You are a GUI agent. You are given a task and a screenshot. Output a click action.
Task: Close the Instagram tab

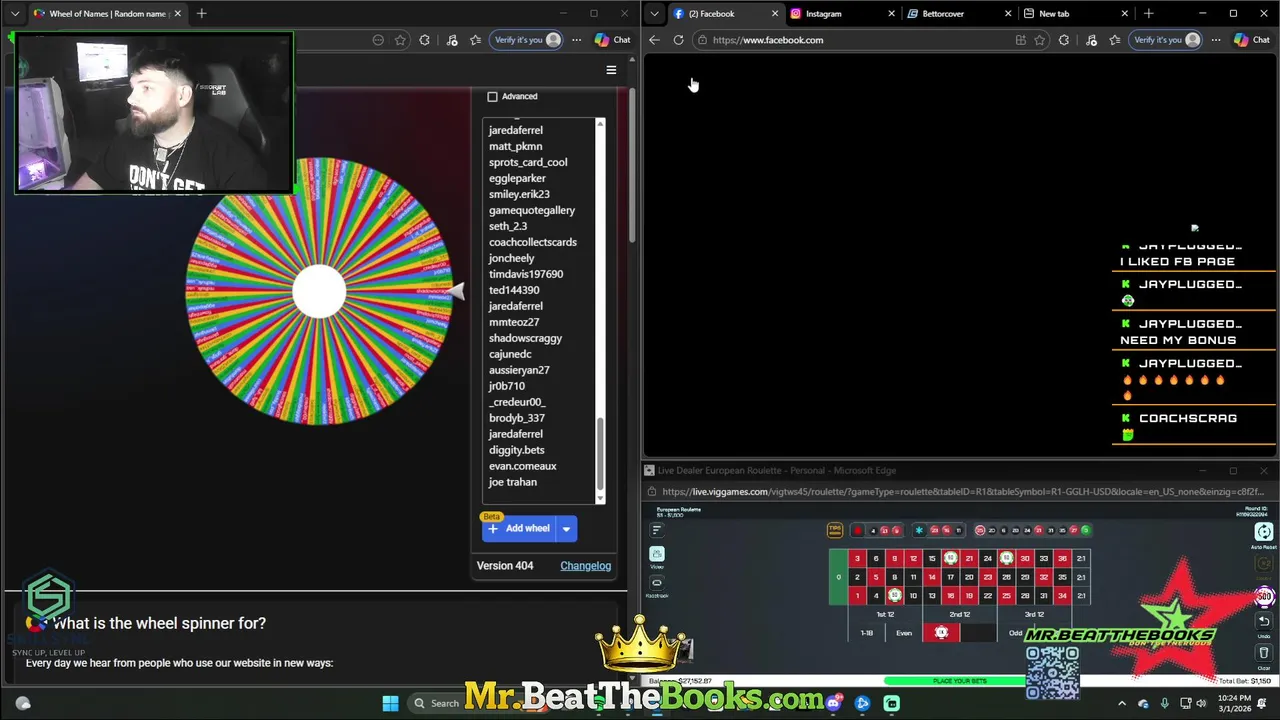tap(891, 14)
